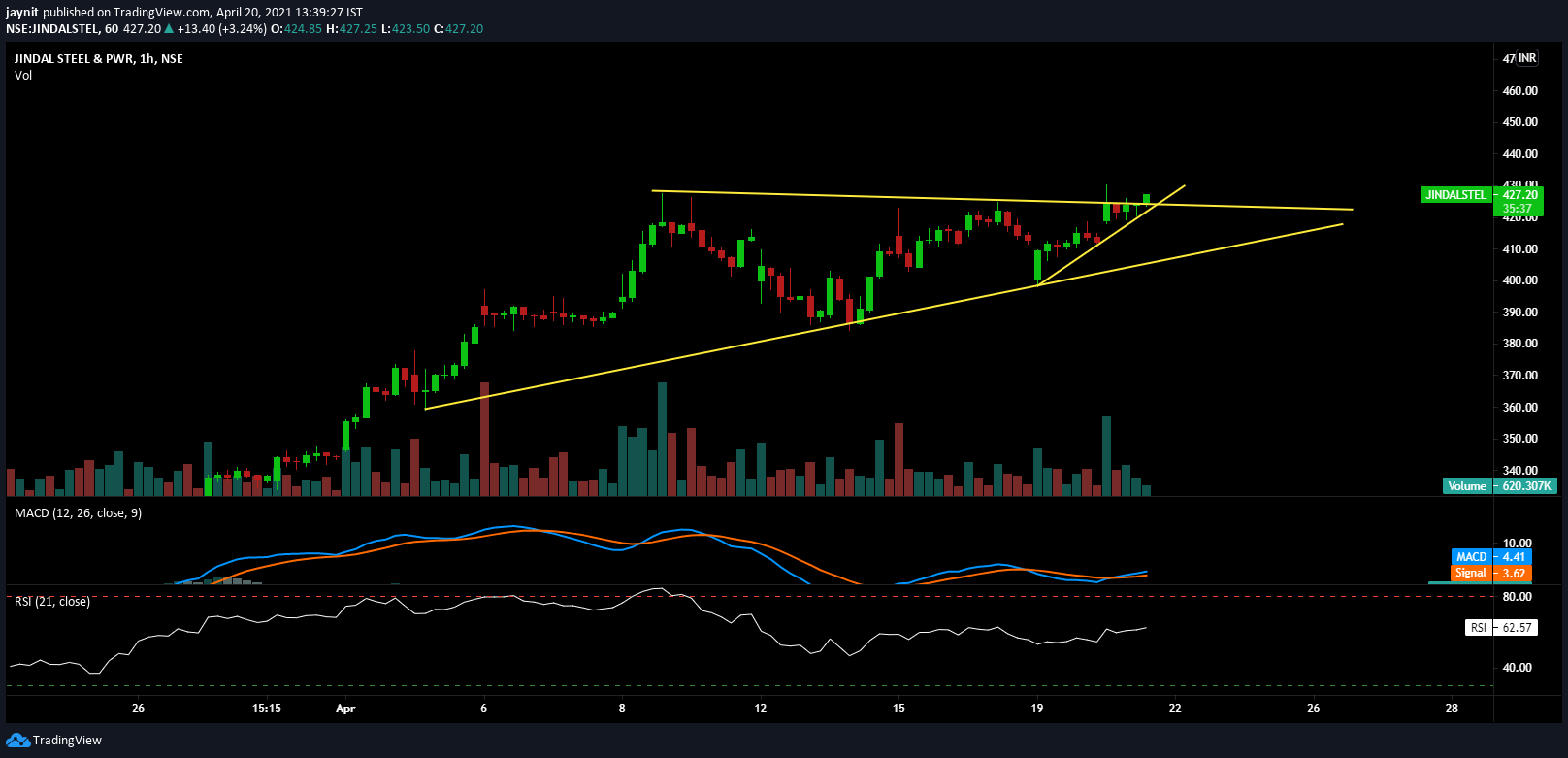Viewport: 1568px width, 758px height.
Task: Click the +13.40 (+3.24%) change value
Action: tap(222, 29)
